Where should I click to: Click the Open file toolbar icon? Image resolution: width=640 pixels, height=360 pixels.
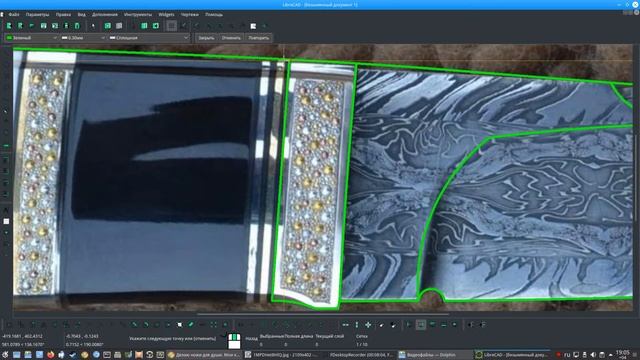coord(31,26)
